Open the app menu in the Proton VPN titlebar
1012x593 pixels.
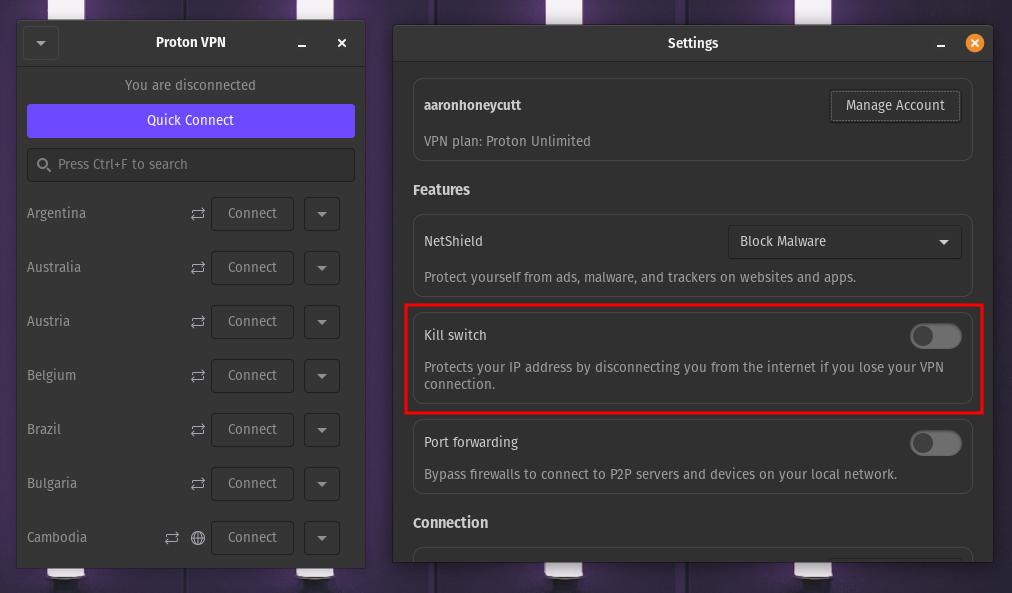point(40,42)
